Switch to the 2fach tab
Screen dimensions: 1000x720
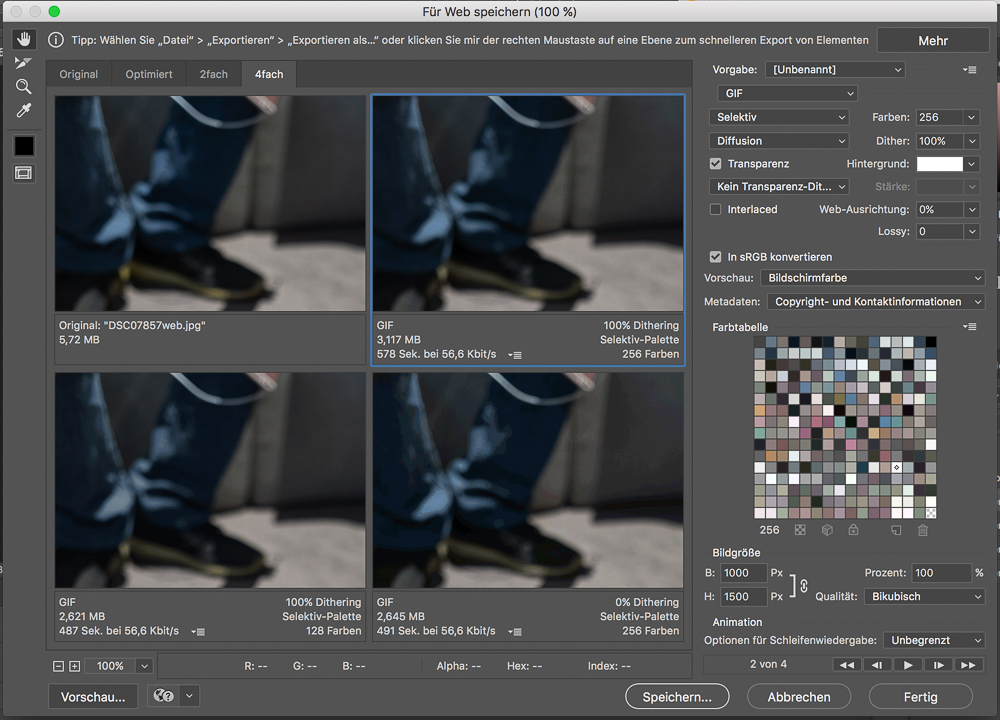tap(214, 74)
